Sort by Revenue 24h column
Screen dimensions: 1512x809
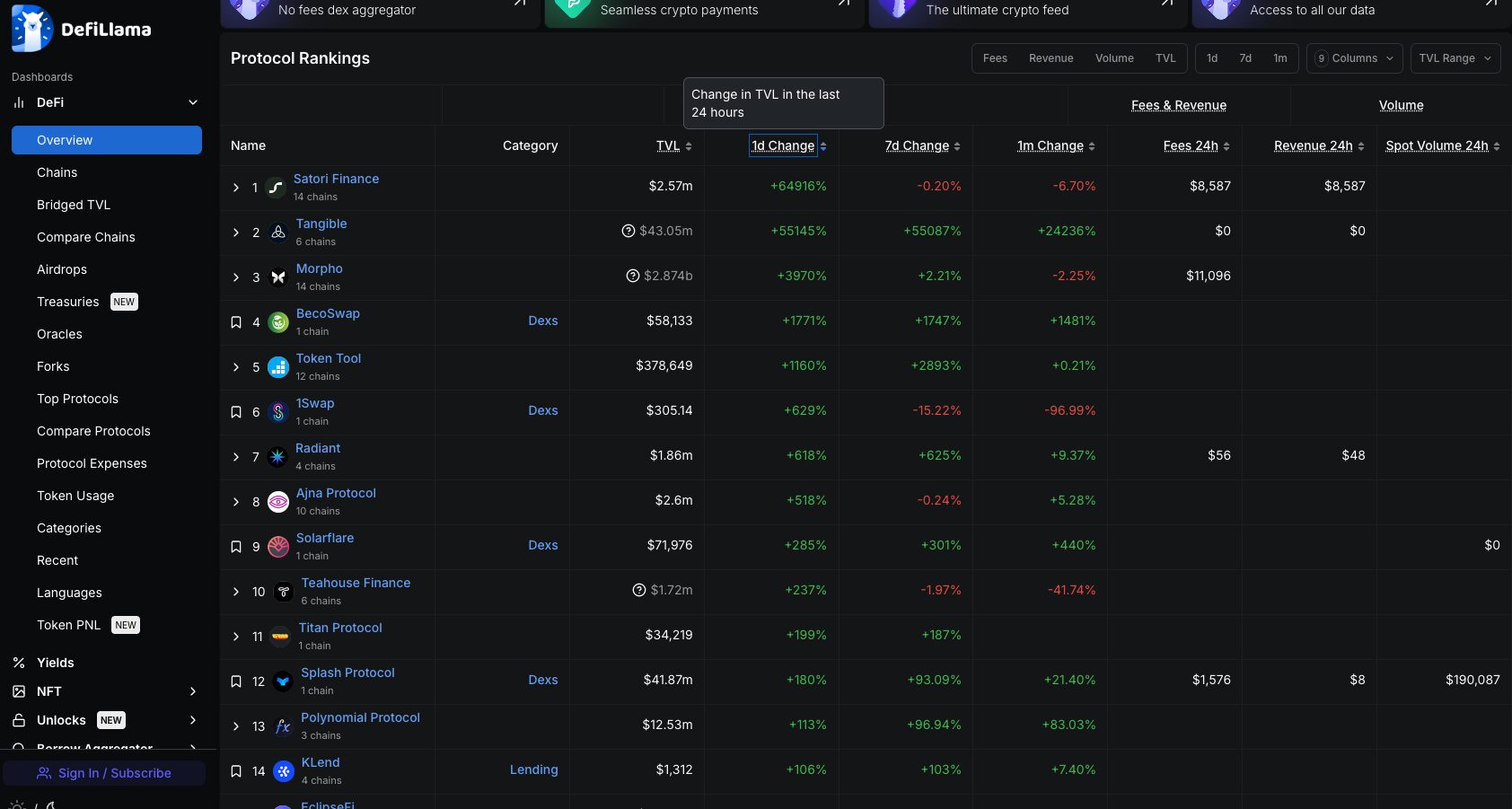point(1313,145)
